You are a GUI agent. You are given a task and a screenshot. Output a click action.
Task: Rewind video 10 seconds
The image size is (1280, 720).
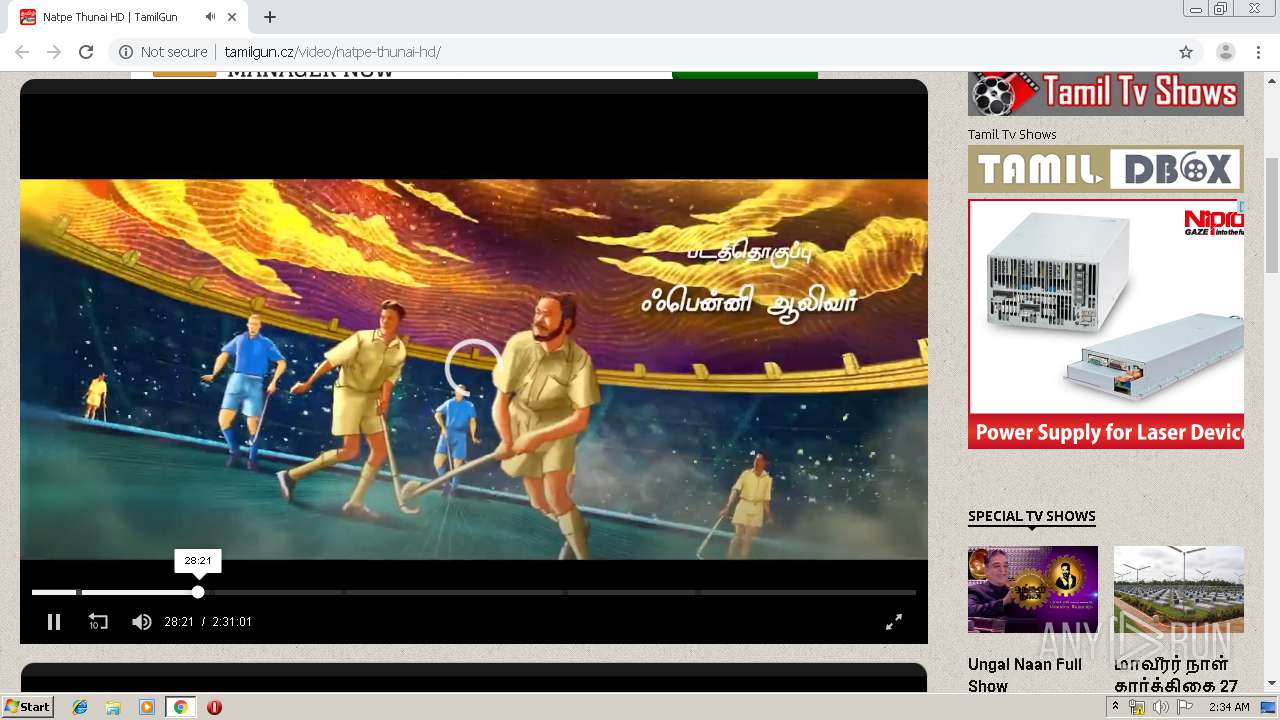(97, 622)
